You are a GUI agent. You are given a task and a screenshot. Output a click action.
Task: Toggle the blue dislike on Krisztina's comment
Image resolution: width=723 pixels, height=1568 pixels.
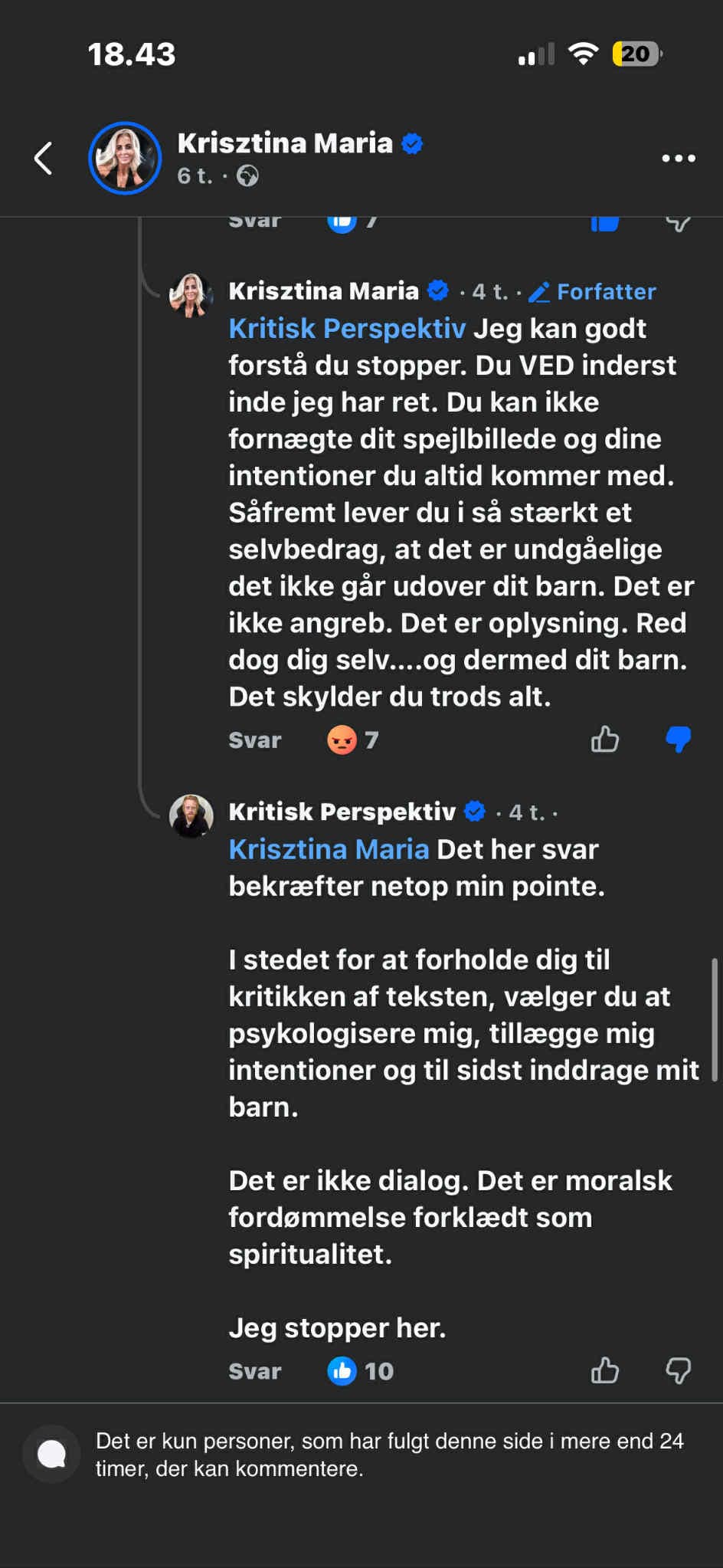(x=679, y=740)
